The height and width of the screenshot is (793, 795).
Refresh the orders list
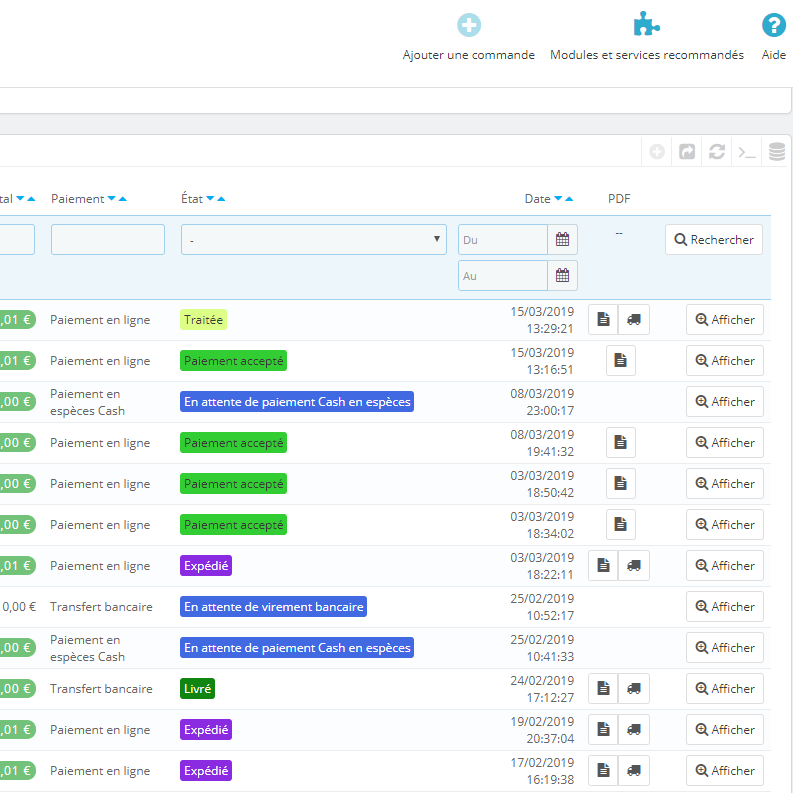716,152
